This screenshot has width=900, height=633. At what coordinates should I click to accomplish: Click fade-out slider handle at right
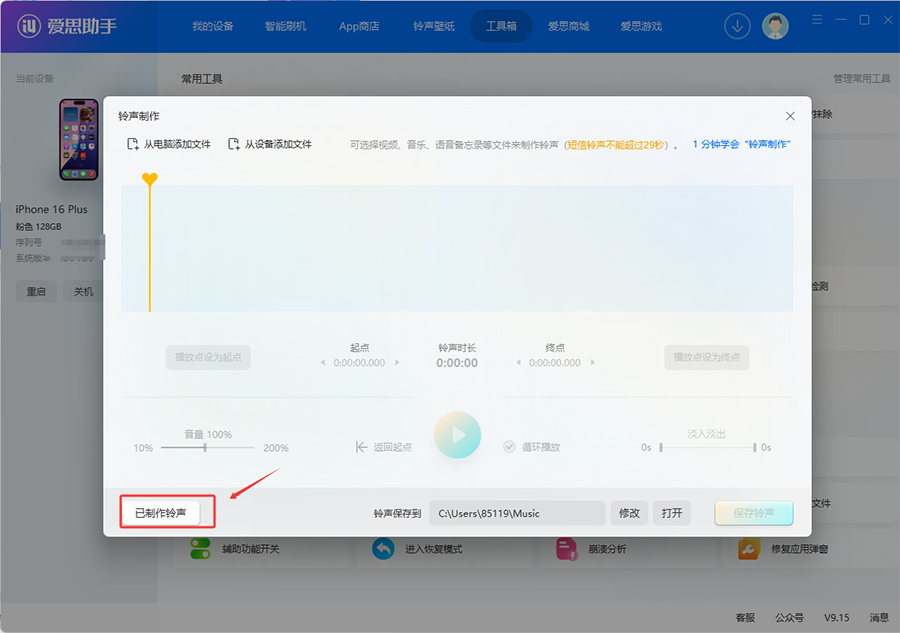pos(754,447)
